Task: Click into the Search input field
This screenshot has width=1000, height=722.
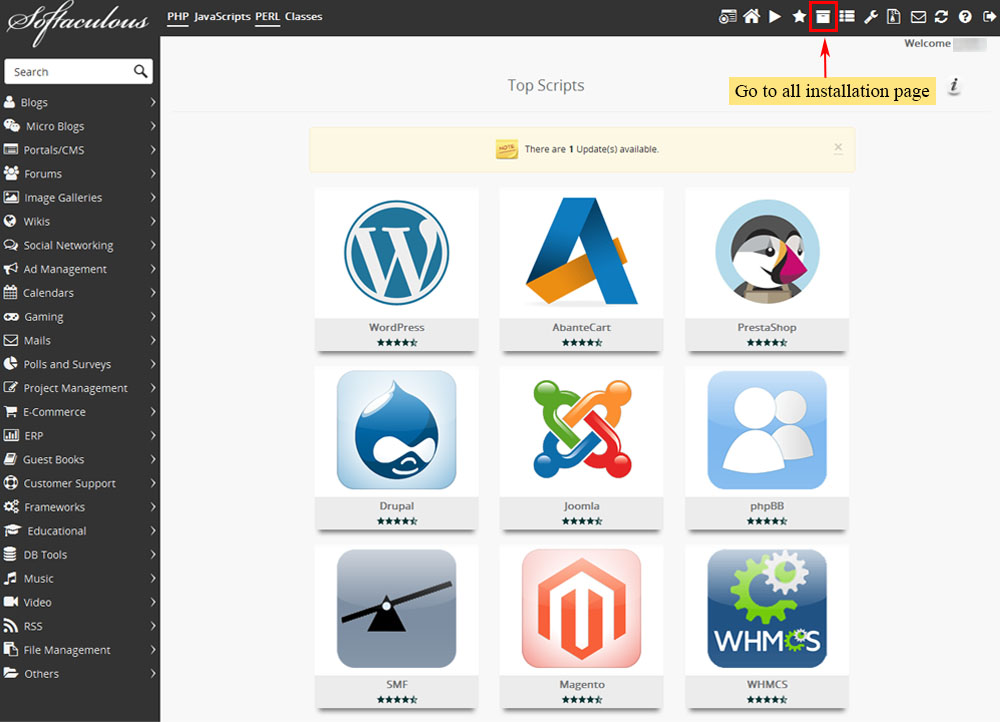Action: click(68, 72)
